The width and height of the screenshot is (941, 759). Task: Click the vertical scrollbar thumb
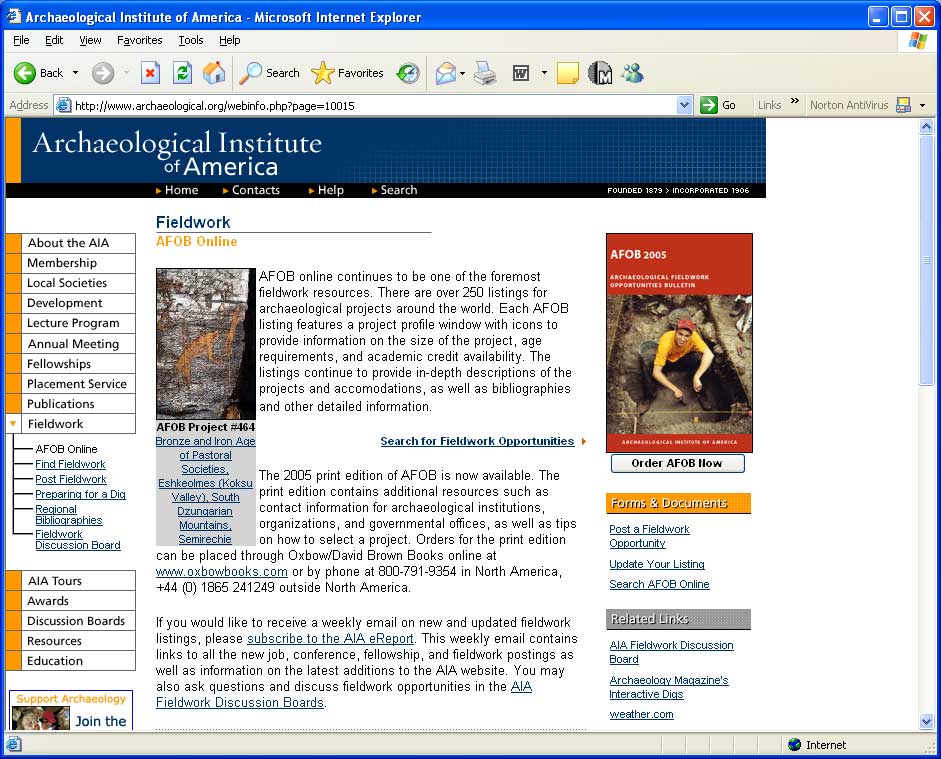927,260
